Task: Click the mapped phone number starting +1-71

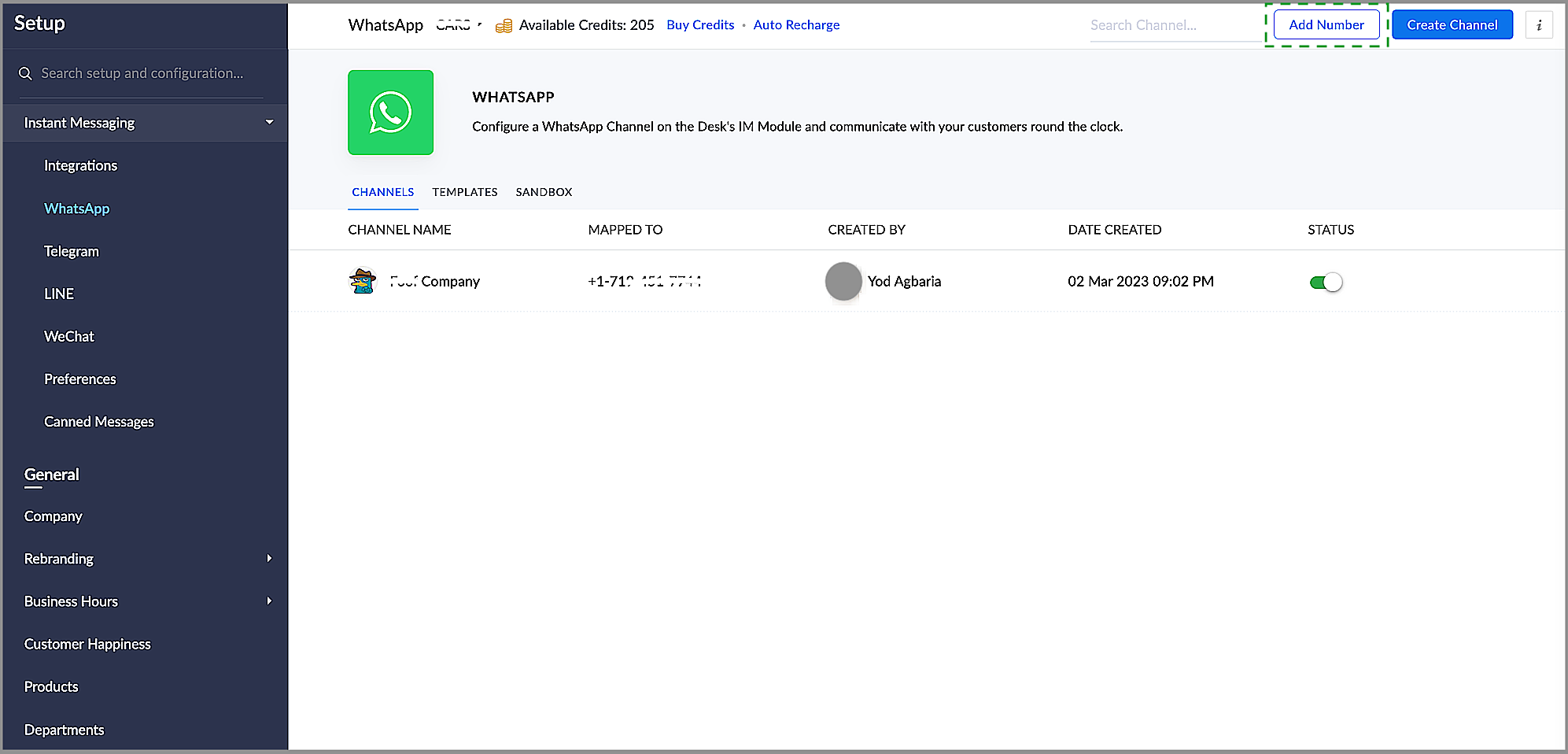Action: [644, 282]
